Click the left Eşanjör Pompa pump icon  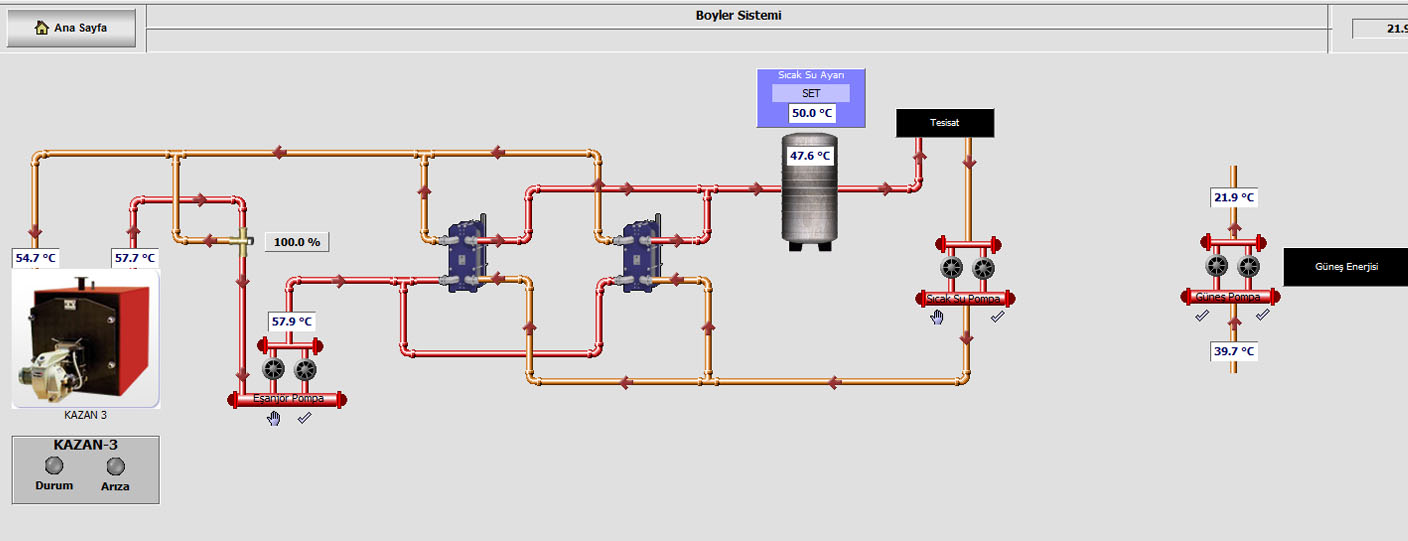(274, 370)
